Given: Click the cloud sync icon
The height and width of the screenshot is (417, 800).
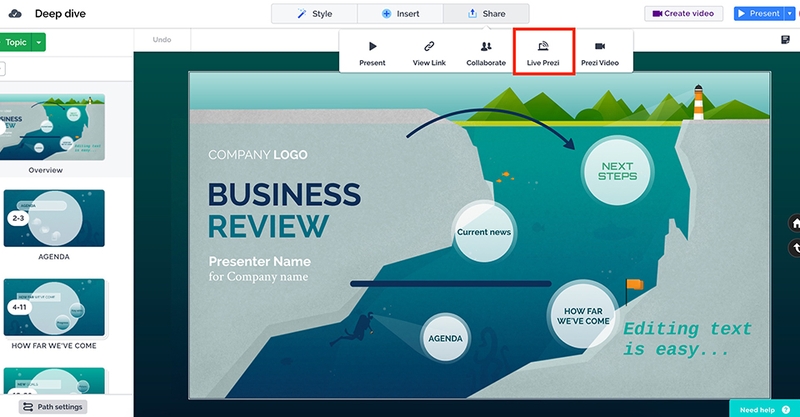Looking at the screenshot, I should click(15, 14).
